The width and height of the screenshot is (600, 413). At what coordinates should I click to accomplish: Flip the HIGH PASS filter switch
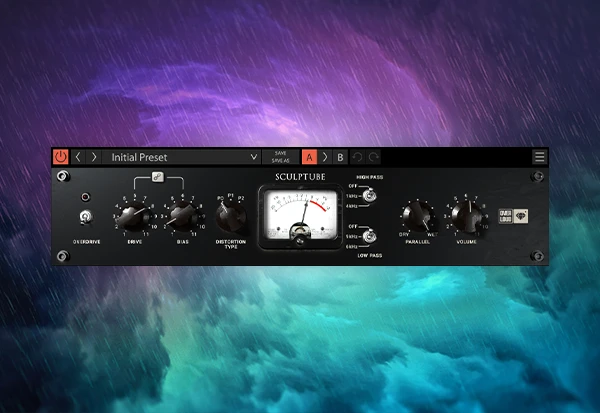(x=369, y=196)
